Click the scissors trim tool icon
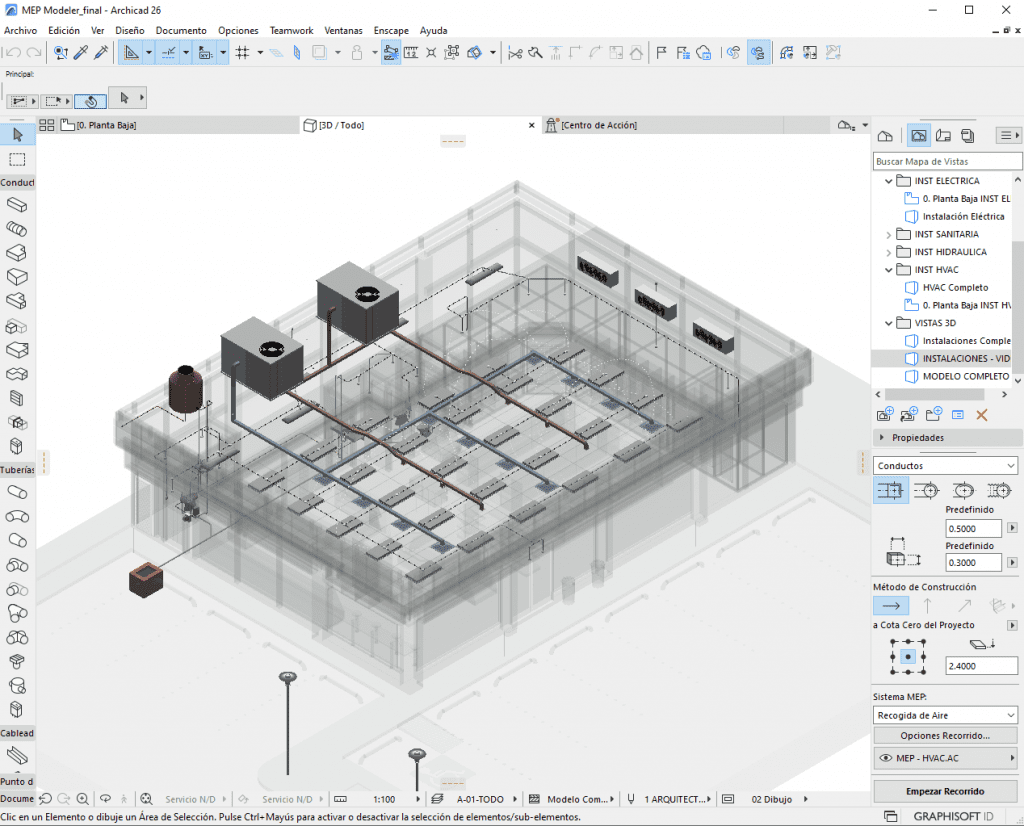 515,53
